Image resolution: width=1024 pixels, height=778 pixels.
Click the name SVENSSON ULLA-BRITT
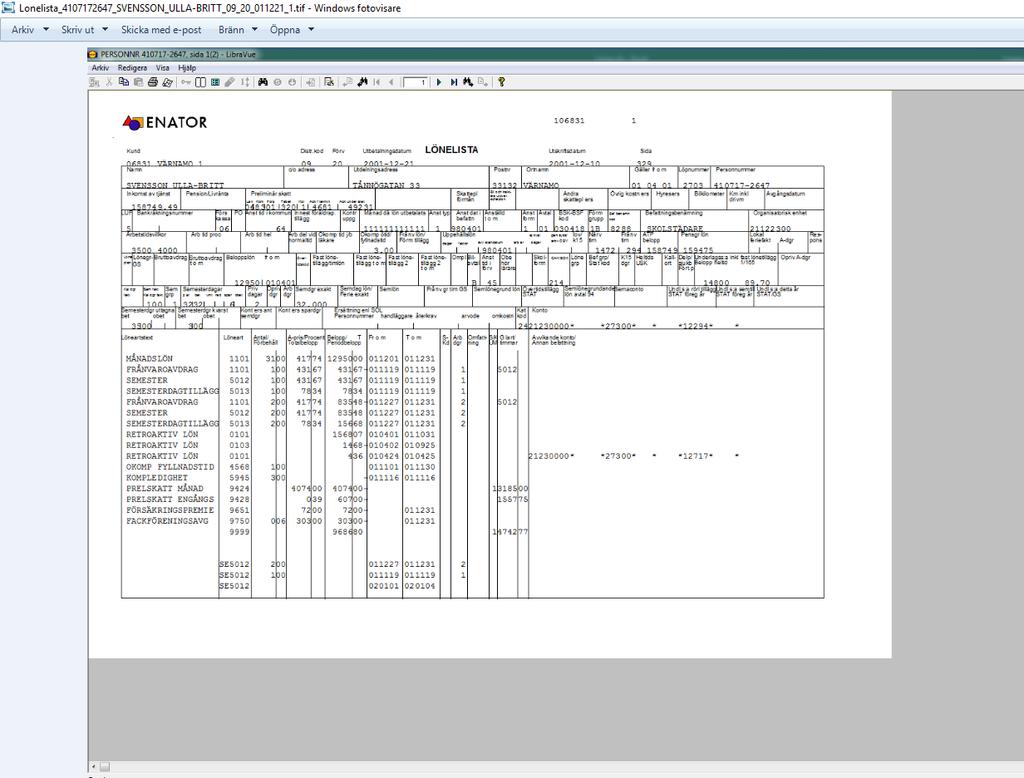pyautogui.click(x=175, y=185)
